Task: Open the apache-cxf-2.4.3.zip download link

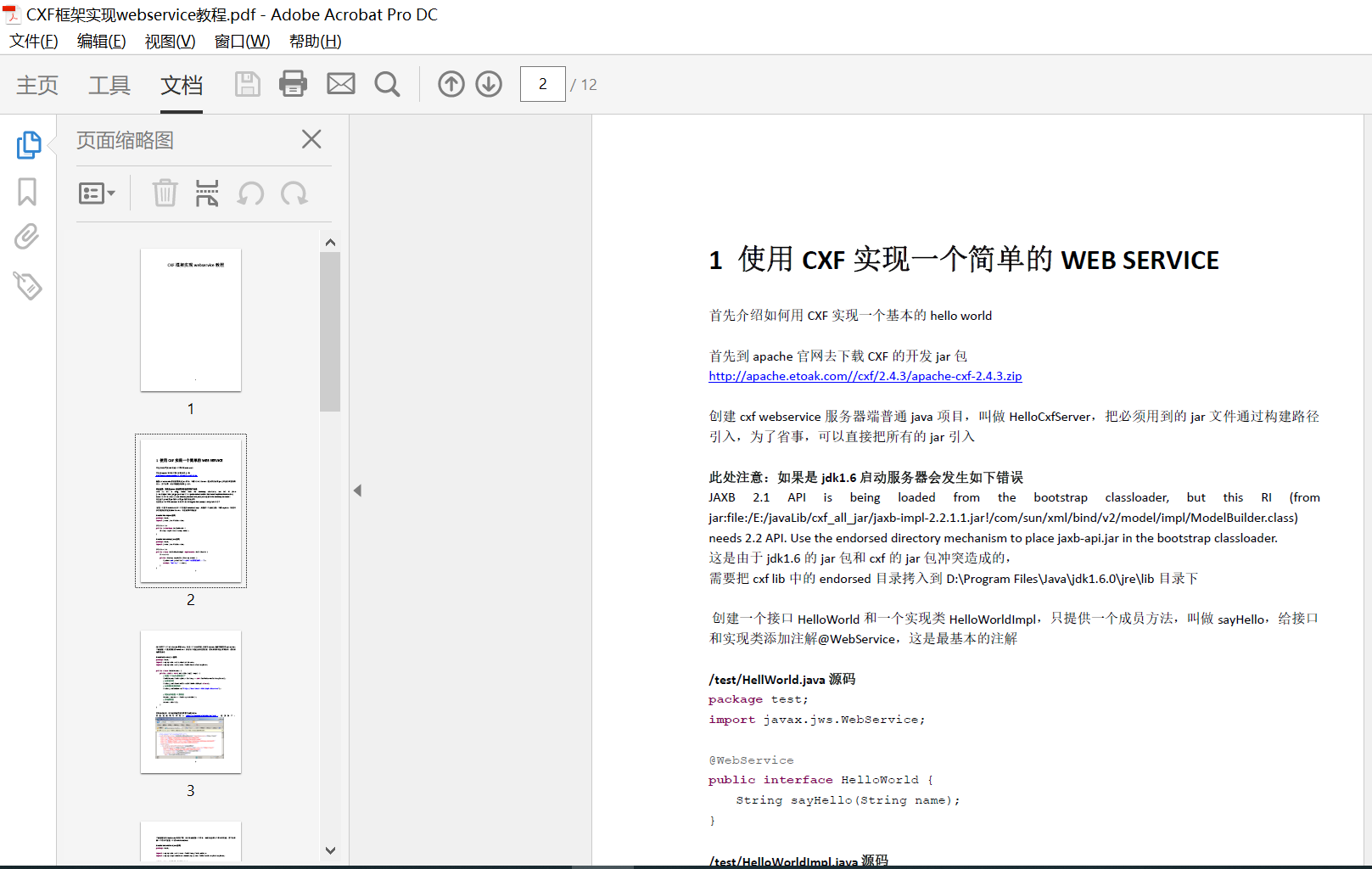Action: pyautogui.click(x=865, y=376)
